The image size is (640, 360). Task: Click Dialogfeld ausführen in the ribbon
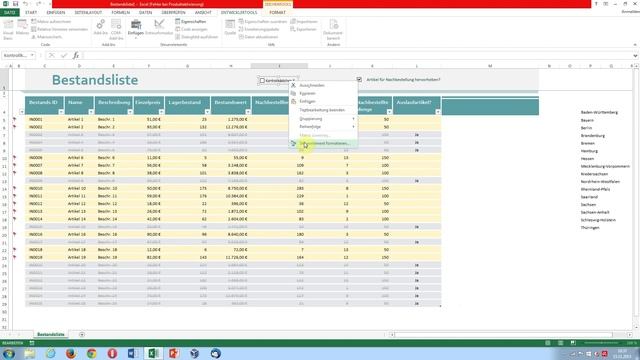tap(197, 37)
